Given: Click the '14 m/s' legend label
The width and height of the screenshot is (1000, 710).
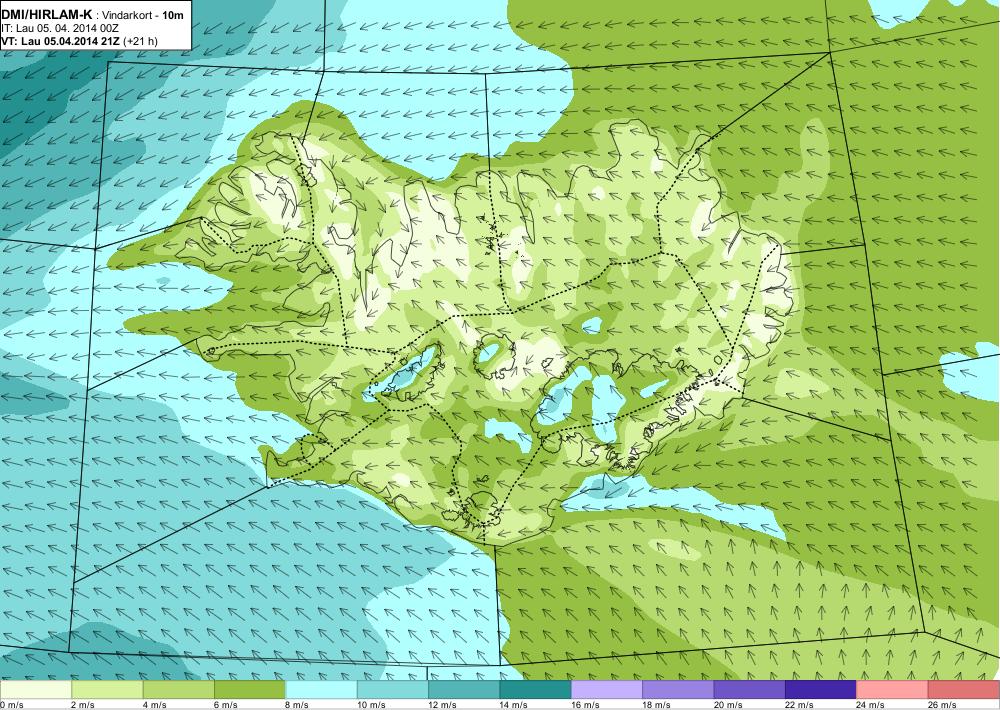Looking at the screenshot, I should (x=514, y=705).
